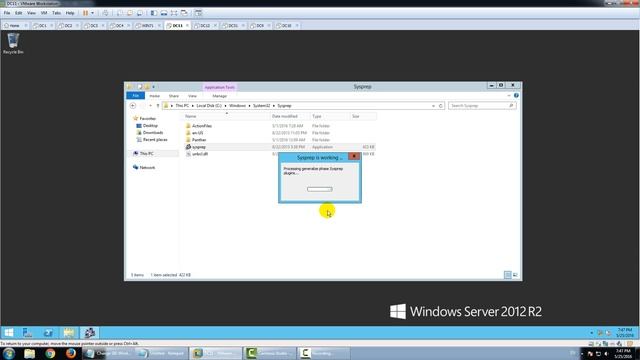Click the send Ctrl+Alt+Del icon in VMware toolbar
The height and width of the screenshot is (360, 640).
pyautogui.click(x=105, y=13)
